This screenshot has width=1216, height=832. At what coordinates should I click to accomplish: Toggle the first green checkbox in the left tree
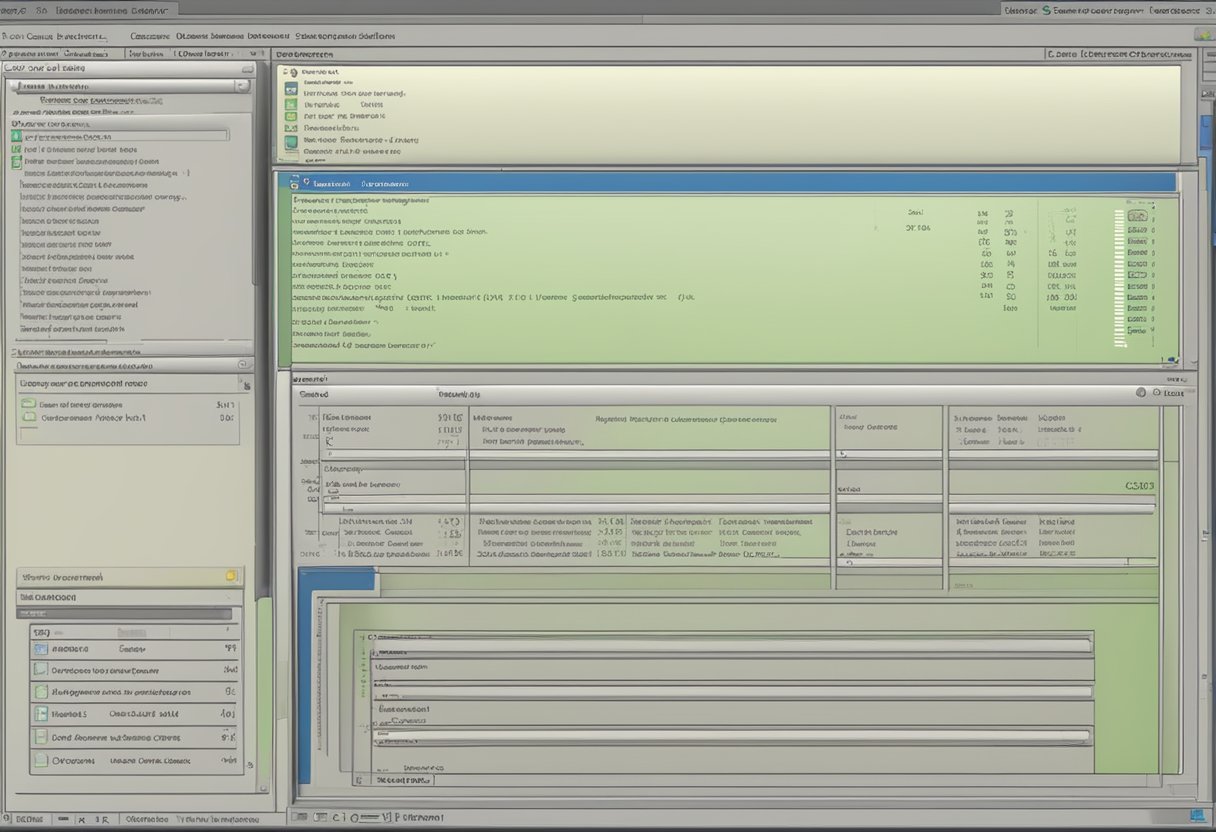pos(16,137)
